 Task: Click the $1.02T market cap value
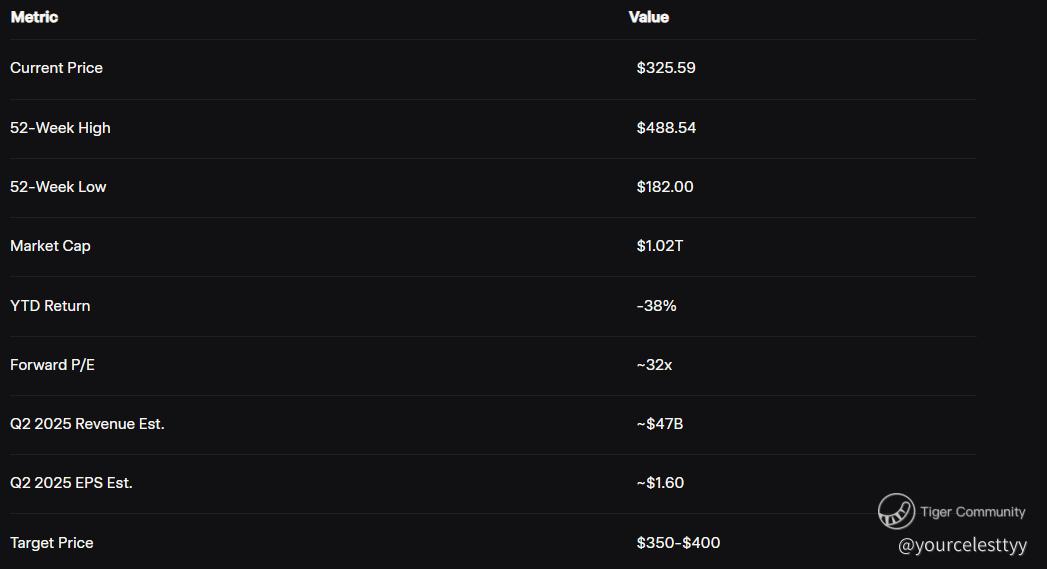[660, 246]
